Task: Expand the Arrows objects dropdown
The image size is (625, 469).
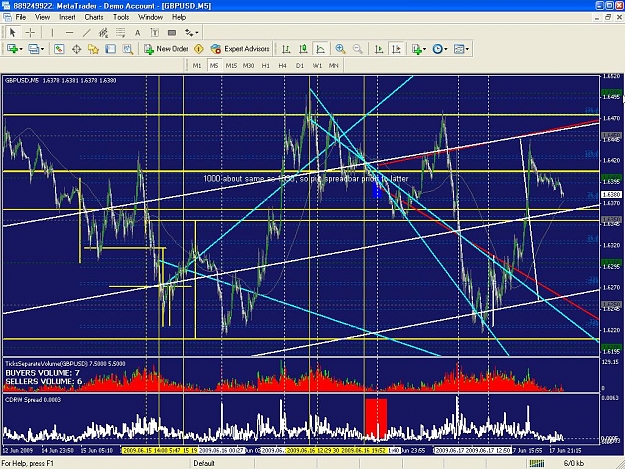Action: [x=196, y=33]
